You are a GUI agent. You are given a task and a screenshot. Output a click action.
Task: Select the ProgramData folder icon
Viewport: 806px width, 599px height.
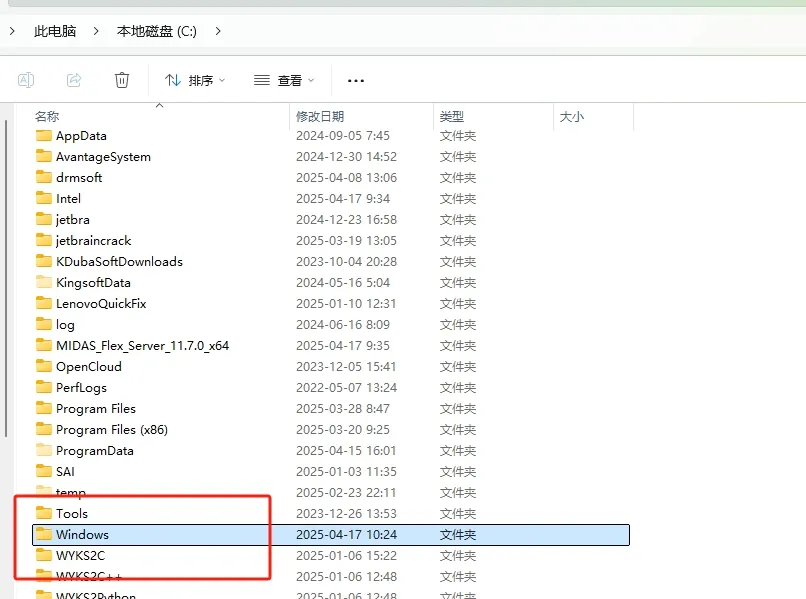point(44,450)
